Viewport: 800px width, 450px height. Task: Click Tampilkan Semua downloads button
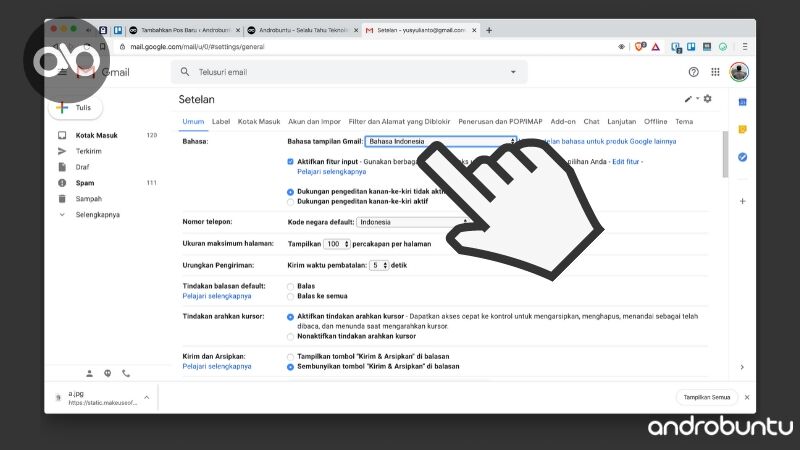707,397
